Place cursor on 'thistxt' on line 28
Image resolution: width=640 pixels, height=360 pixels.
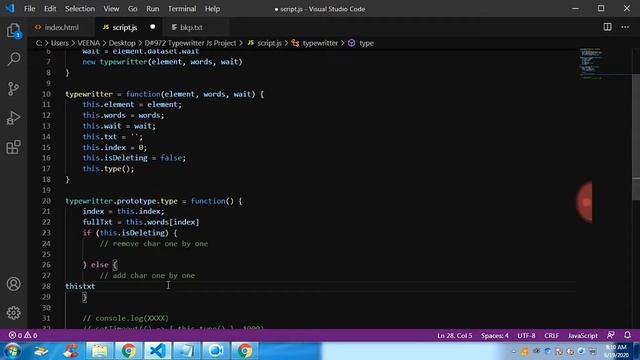point(80,286)
